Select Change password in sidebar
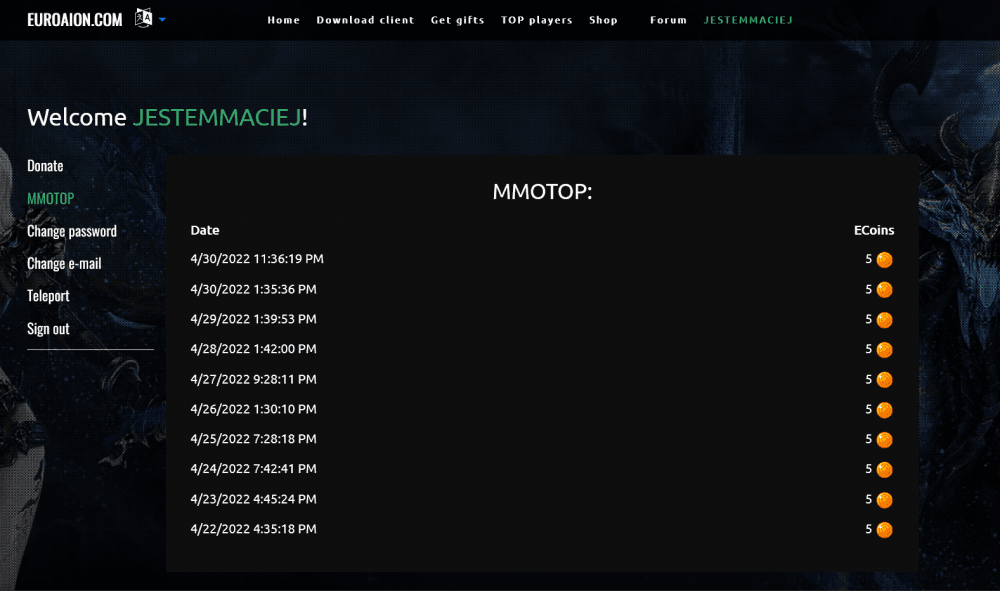 pos(72,231)
